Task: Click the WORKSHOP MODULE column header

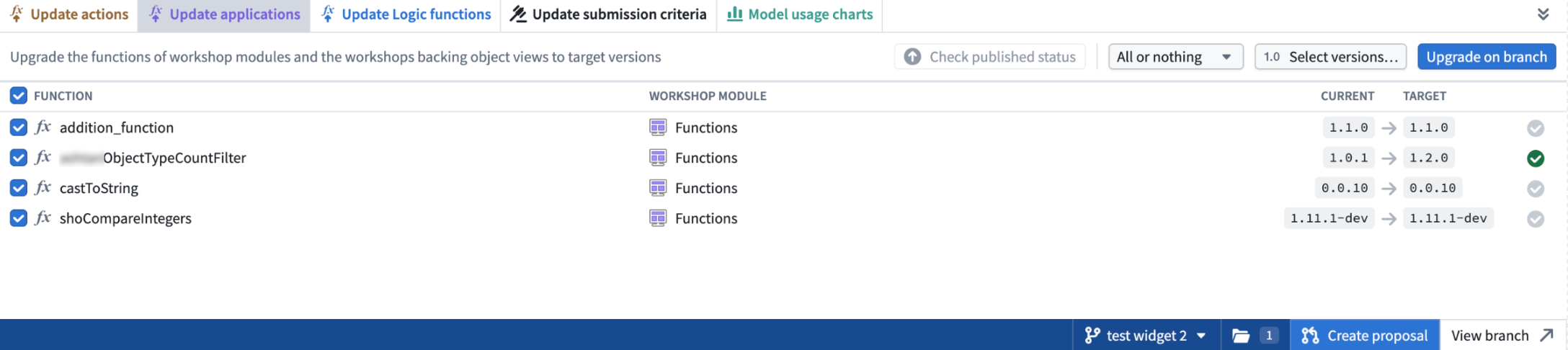Action: pyautogui.click(x=708, y=96)
